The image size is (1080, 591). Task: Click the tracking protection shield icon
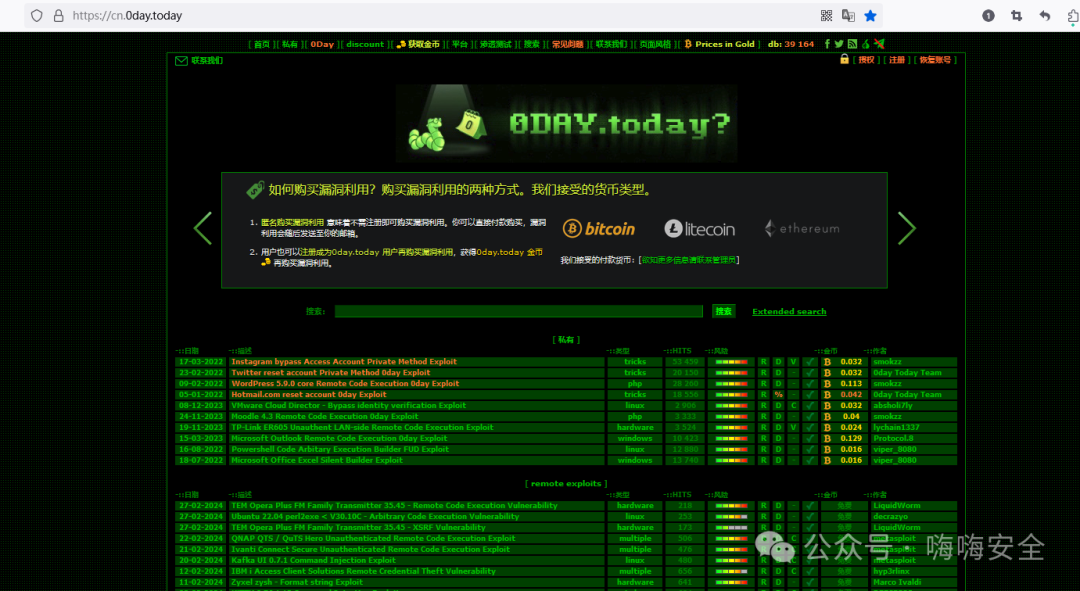[37, 16]
